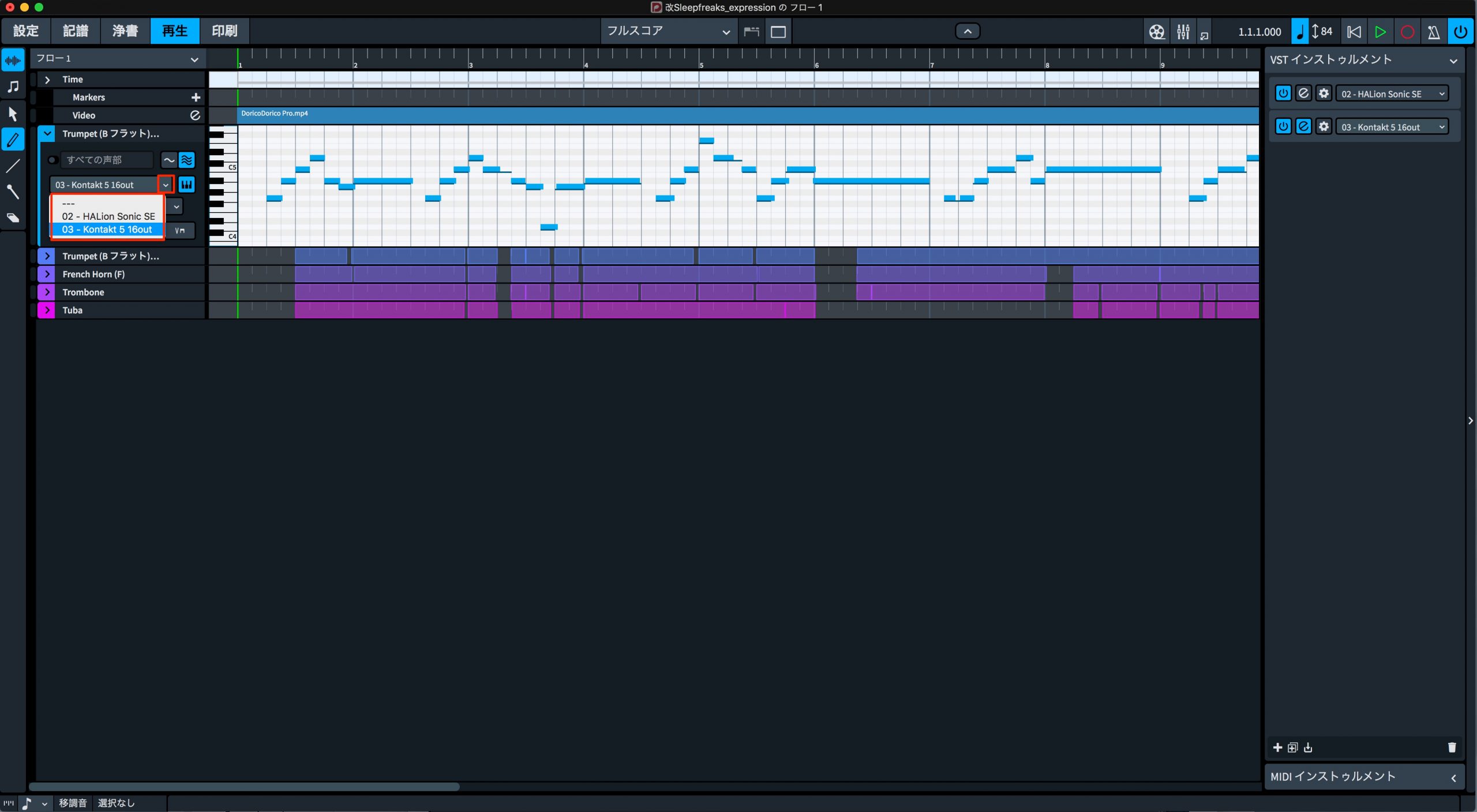Toggle the metronome click

pos(1434,32)
